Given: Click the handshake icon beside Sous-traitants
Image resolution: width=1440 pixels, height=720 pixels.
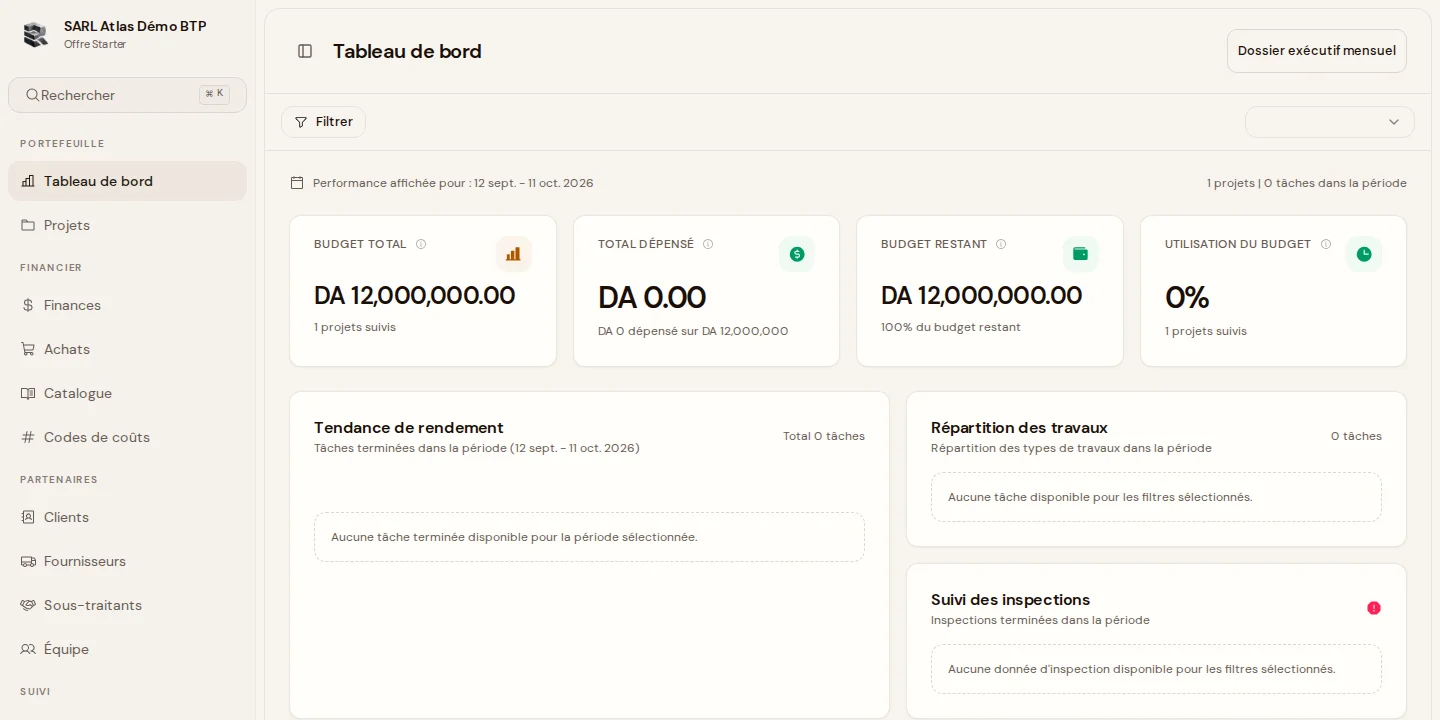Looking at the screenshot, I should [28, 605].
